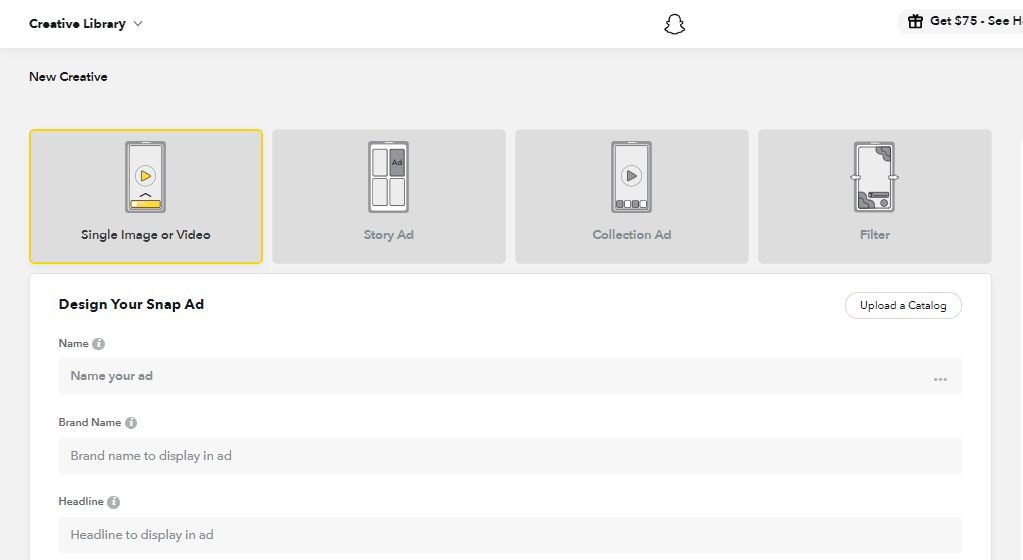Open the ellipsis menu in Name field
Screen dimensions: 1023x560
pyautogui.click(x=940, y=379)
